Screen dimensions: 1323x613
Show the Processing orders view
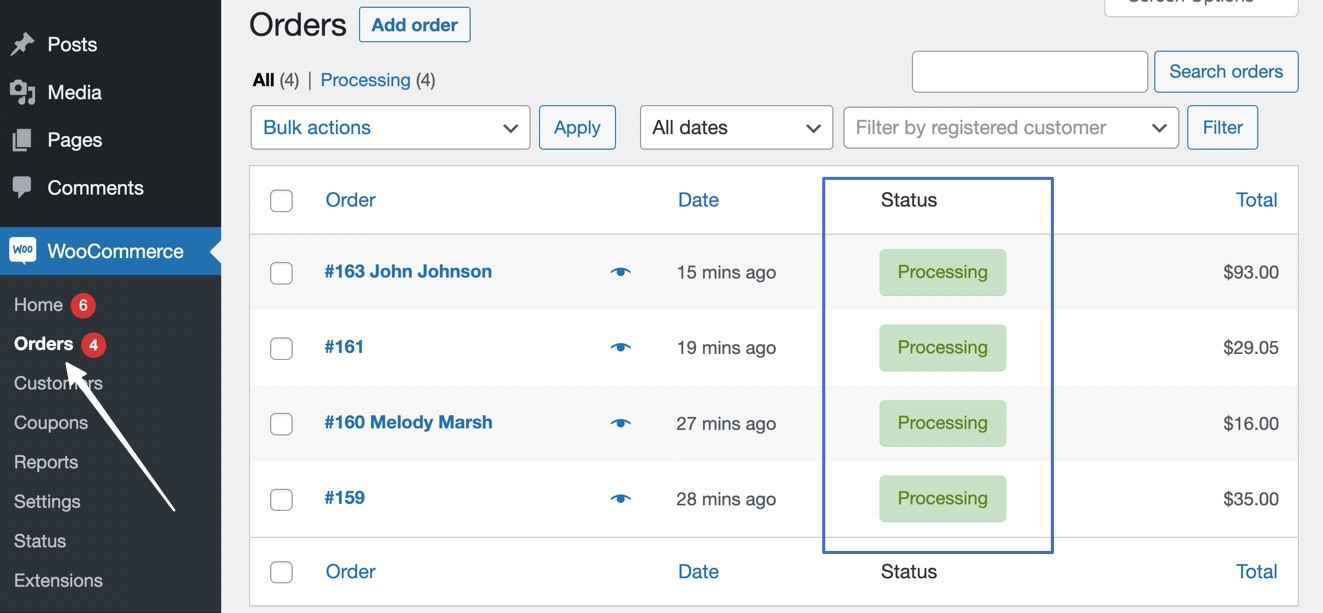tap(365, 80)
